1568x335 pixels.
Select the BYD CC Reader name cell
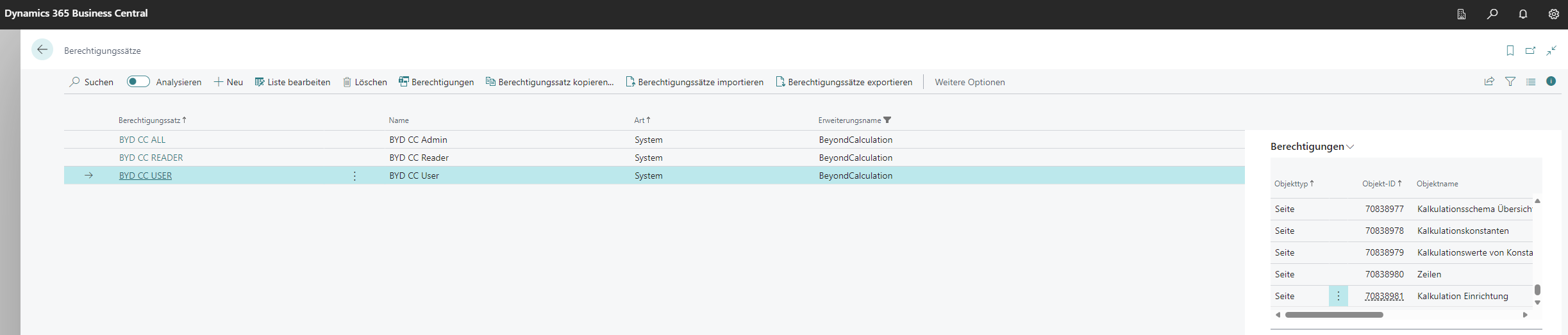coord(419,158)
